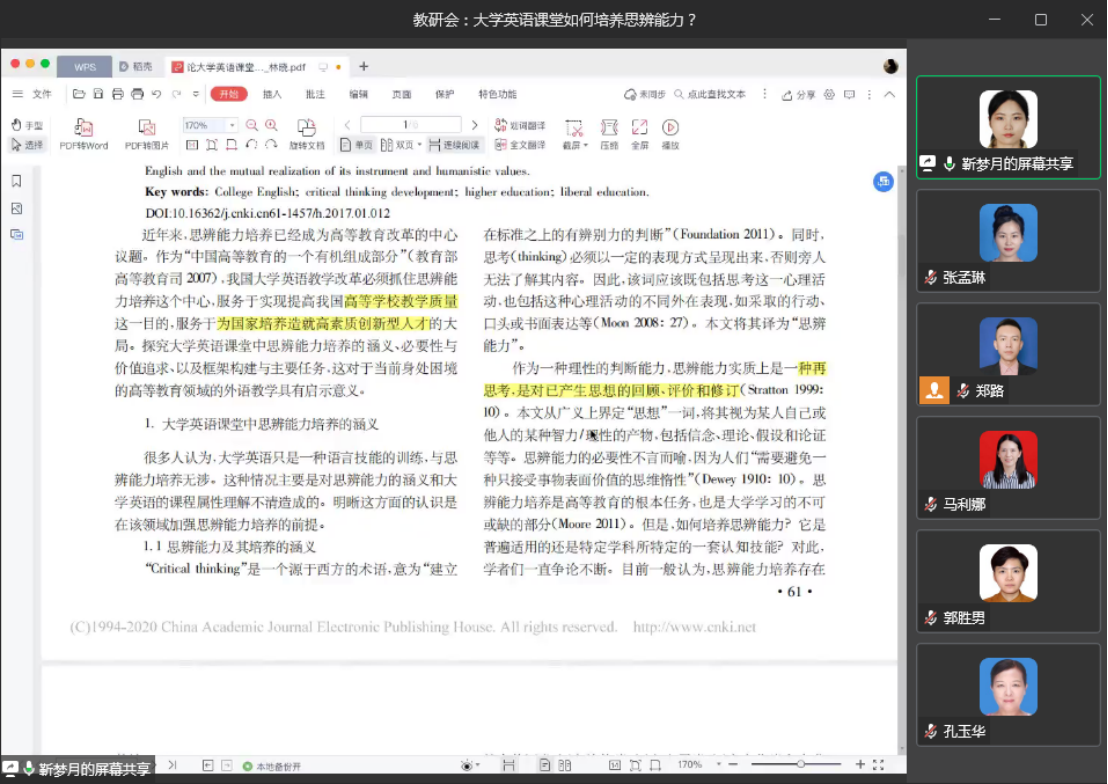Viewport: 1108px width, 784px height.
Task: Click the zoom-in plus in status bar
Action: [860, 764]
